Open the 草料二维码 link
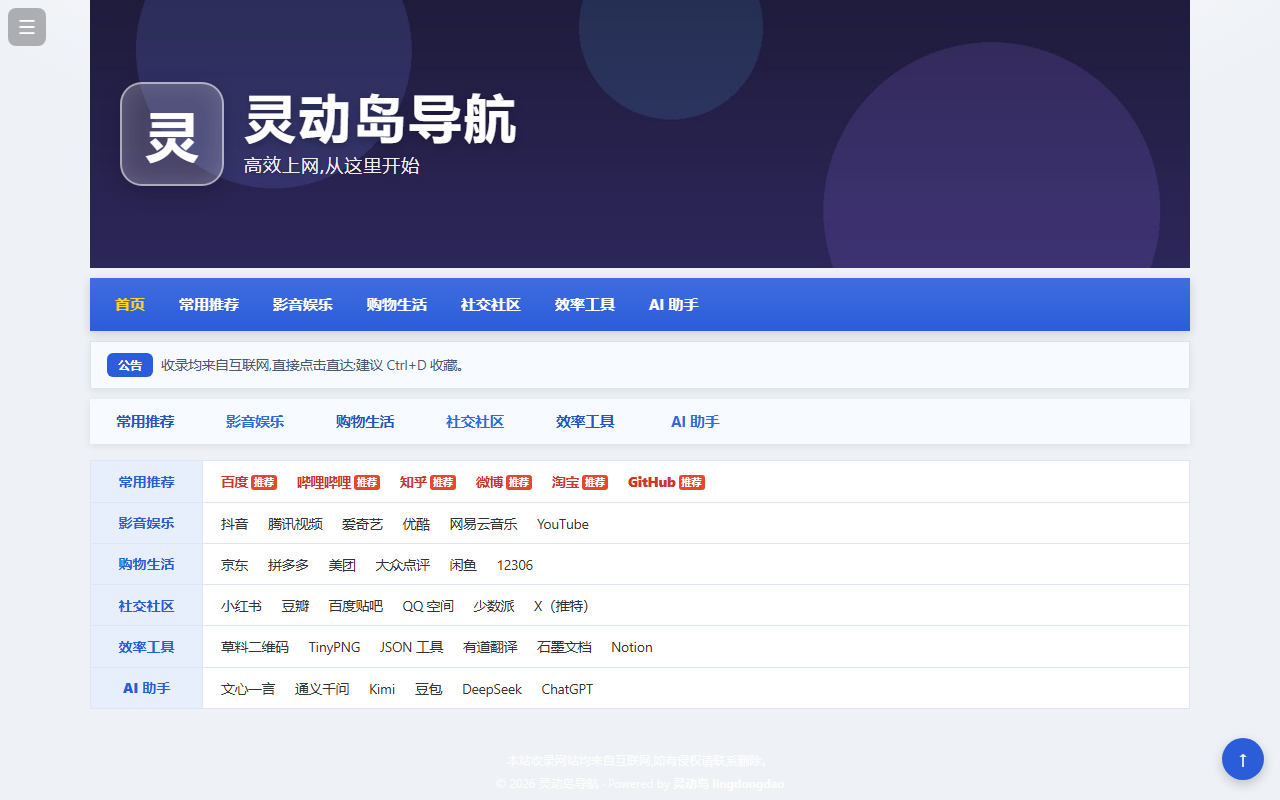Viewport: 1280px width, 800px height. coord(255,647)
